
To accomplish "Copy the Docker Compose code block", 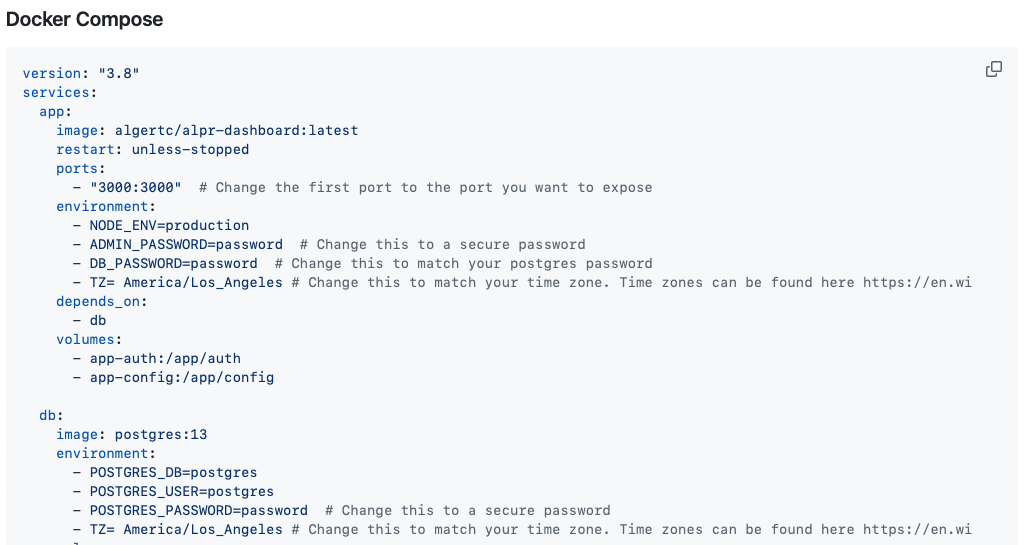I will (x=994, y=69).
